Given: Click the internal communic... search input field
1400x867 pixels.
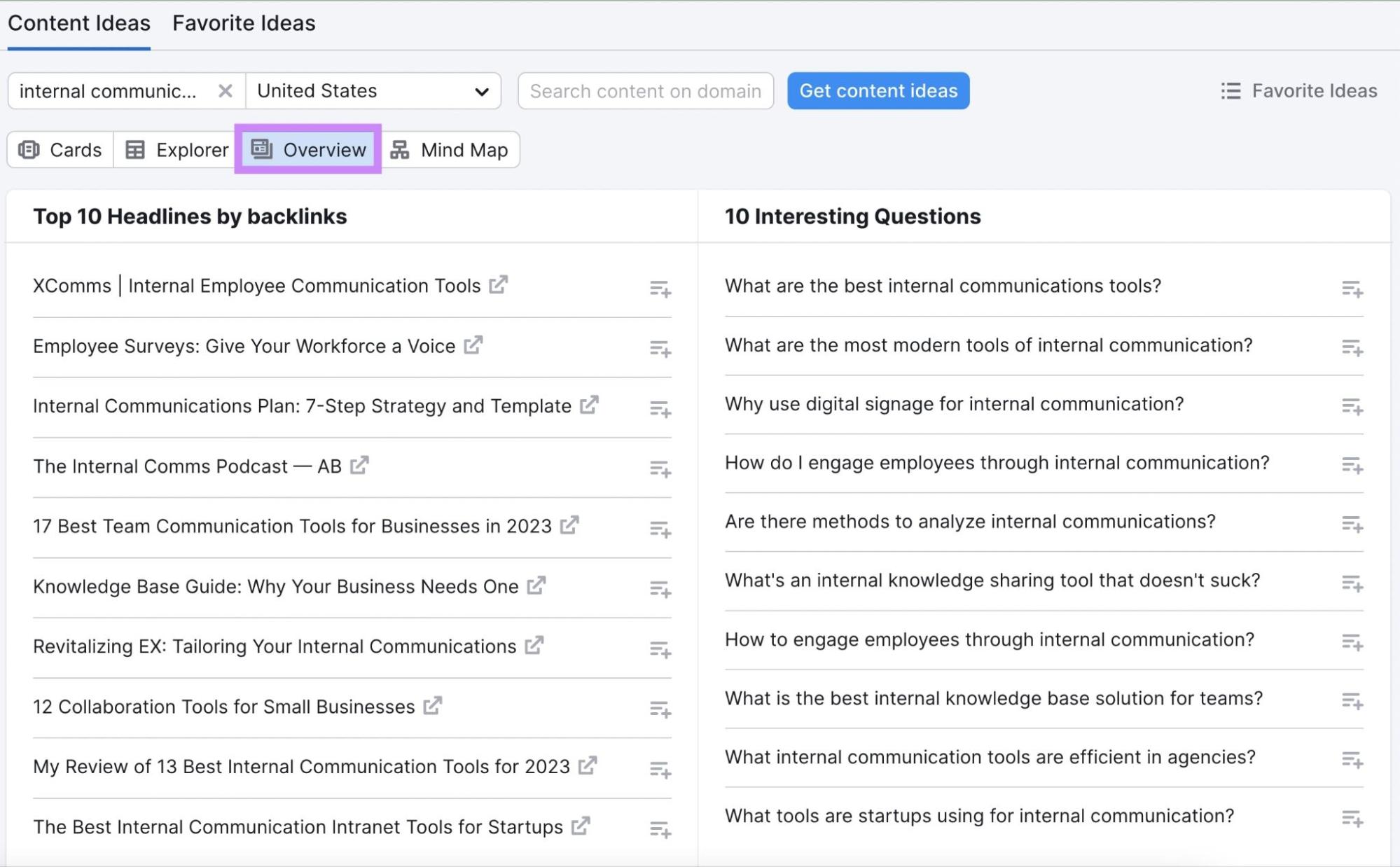Looking at the screenshot, I should pyautogui.click(x=113, y=90).
